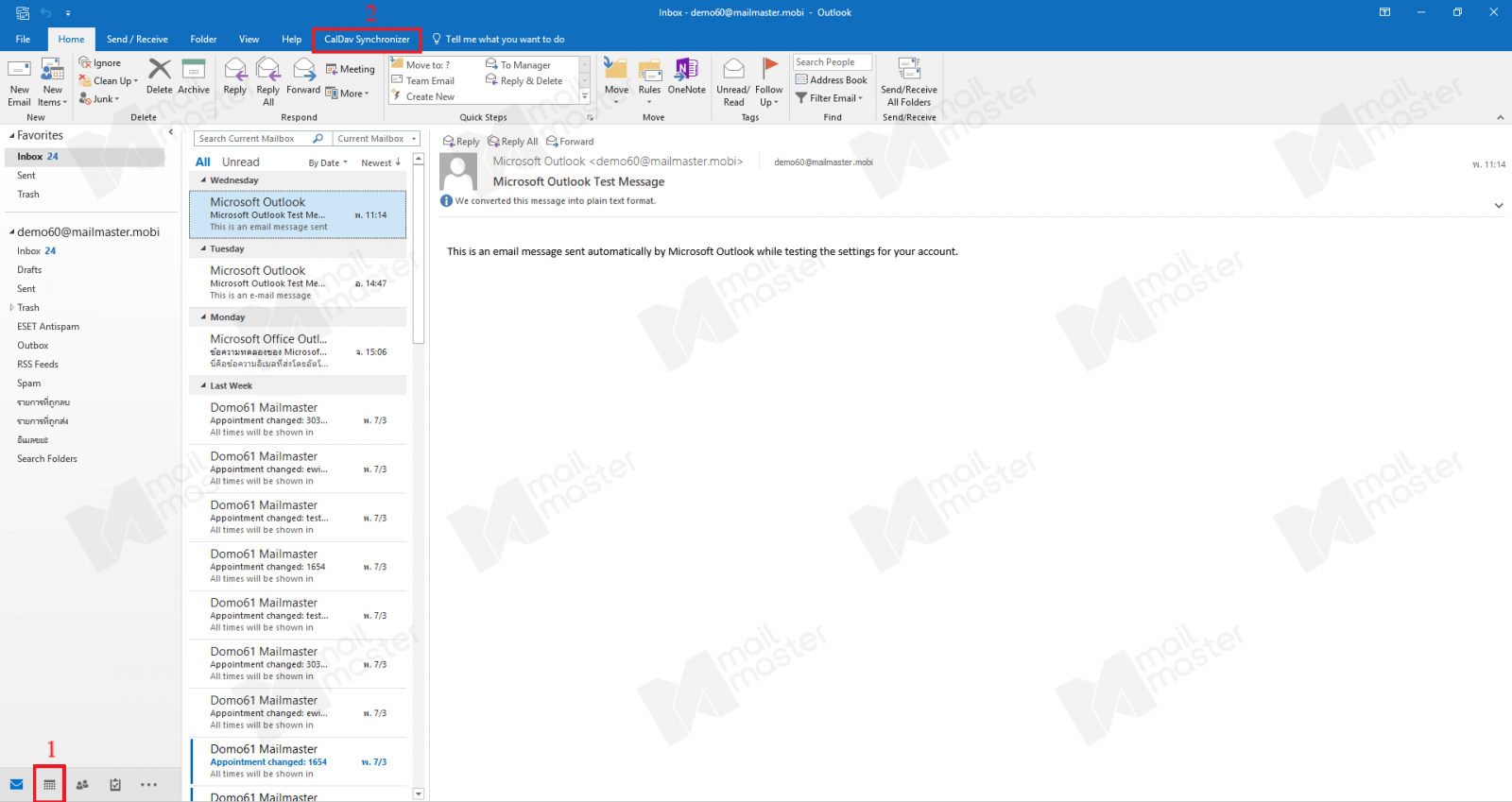
Task: Click the Search People field
Action: 833,62
